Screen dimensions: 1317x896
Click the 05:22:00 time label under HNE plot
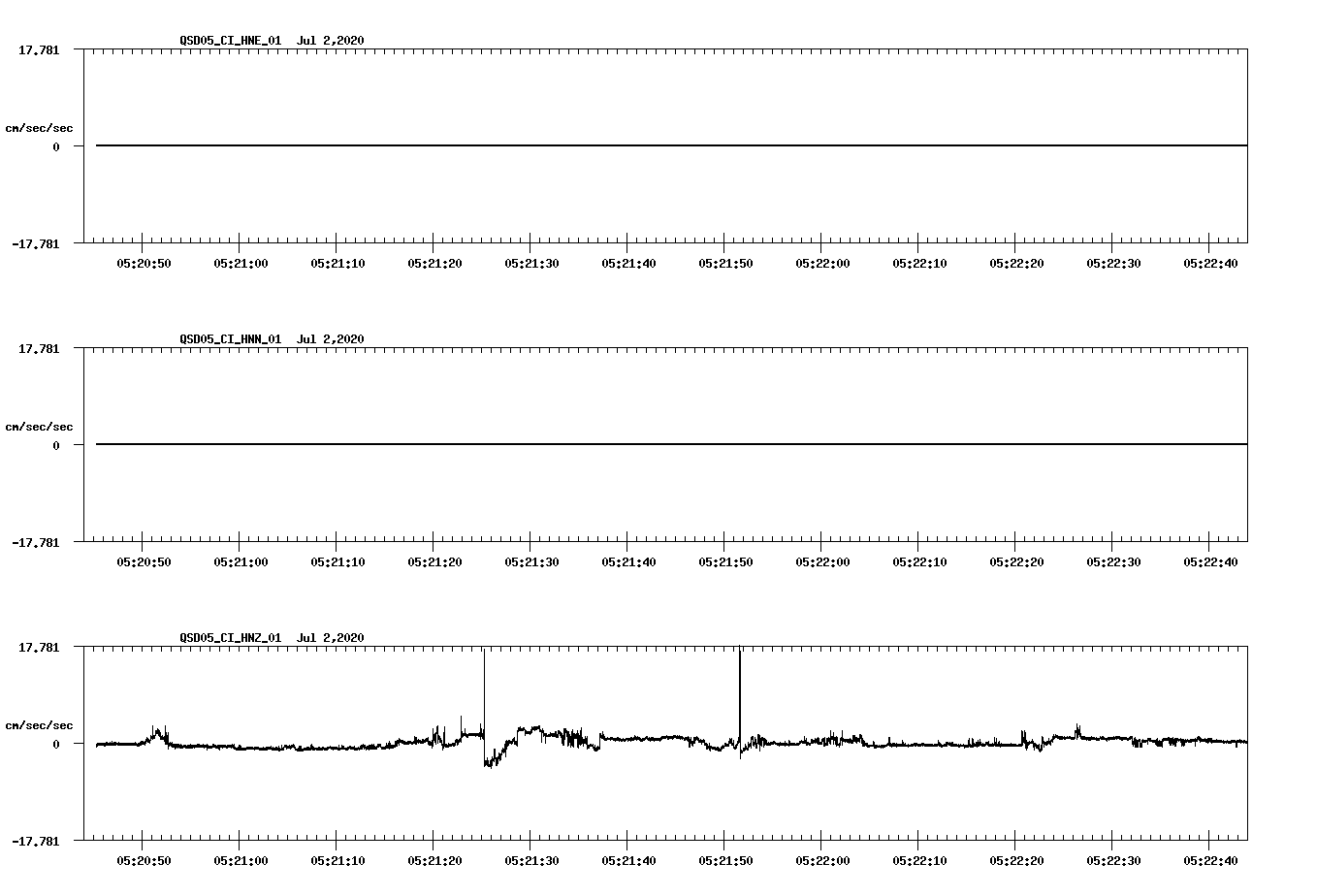pos(822,264)
